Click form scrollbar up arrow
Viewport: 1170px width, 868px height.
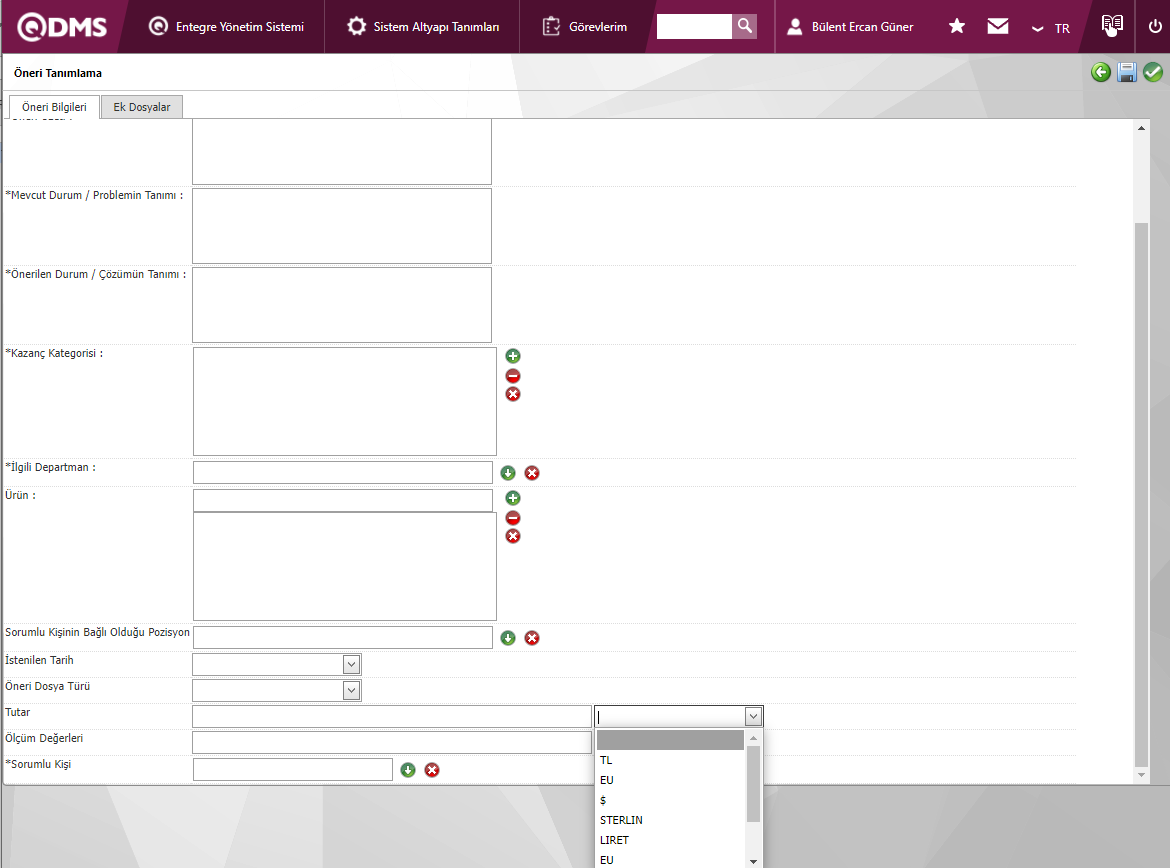(1141, 128)
